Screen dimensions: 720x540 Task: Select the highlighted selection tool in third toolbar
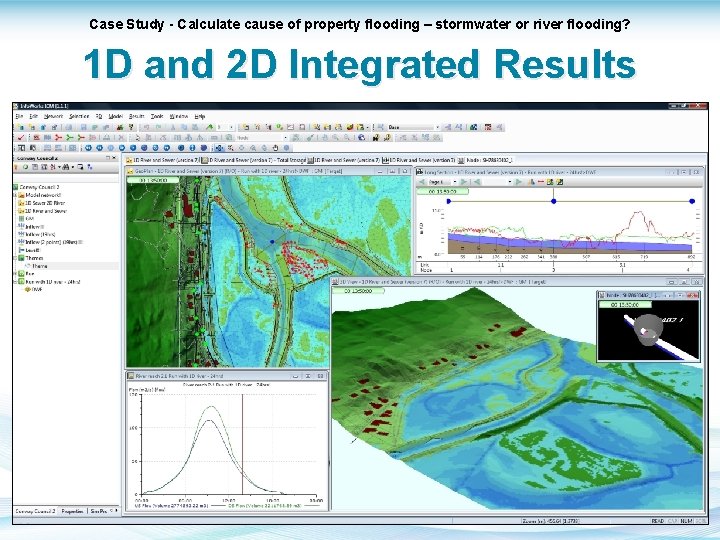(x=219, y=148)
